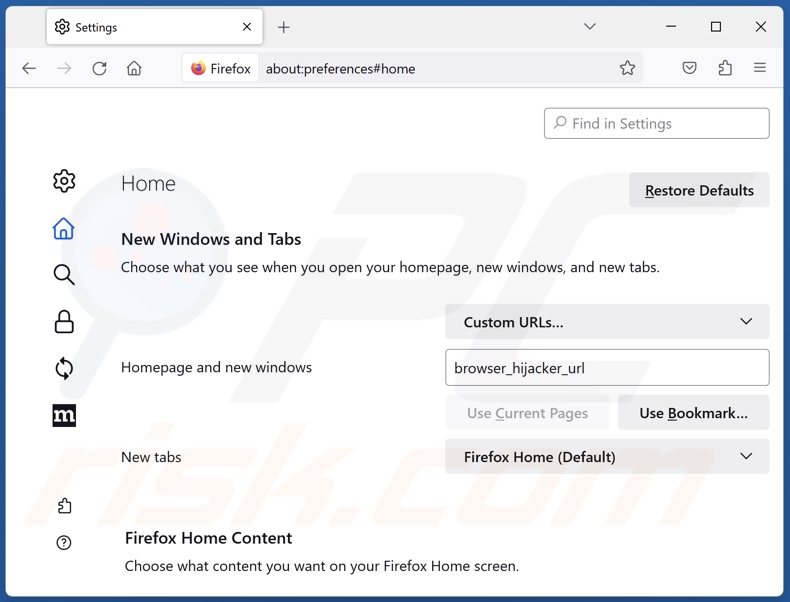Viewport: 790px width, 602px height.
Task: Select the Home category in sidebar
Action: pyautogui.click(x=64, y=228)
